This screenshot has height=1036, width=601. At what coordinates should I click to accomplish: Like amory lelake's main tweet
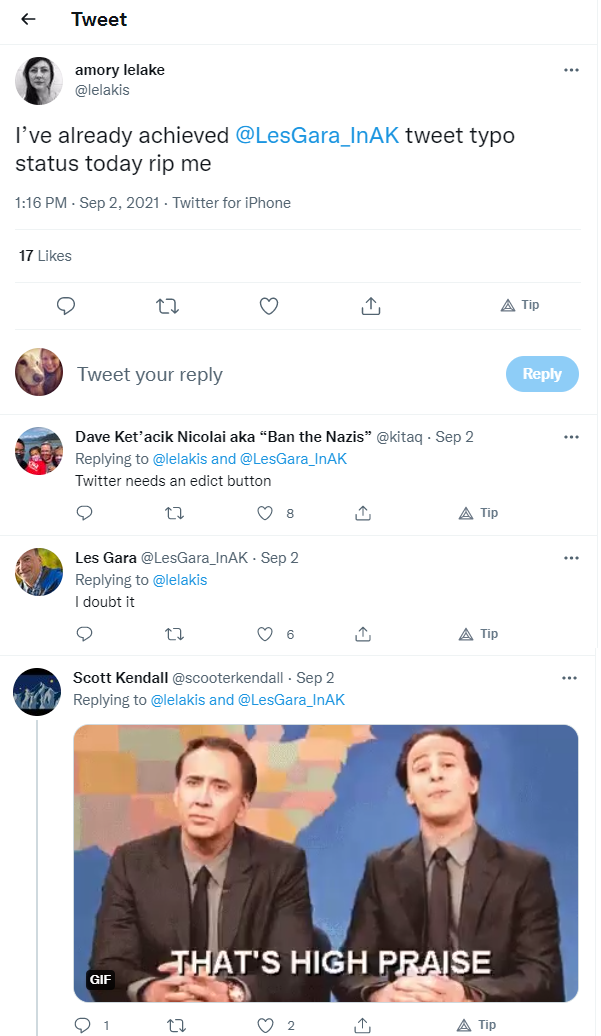pyautogui.click(x=269, y=306)
